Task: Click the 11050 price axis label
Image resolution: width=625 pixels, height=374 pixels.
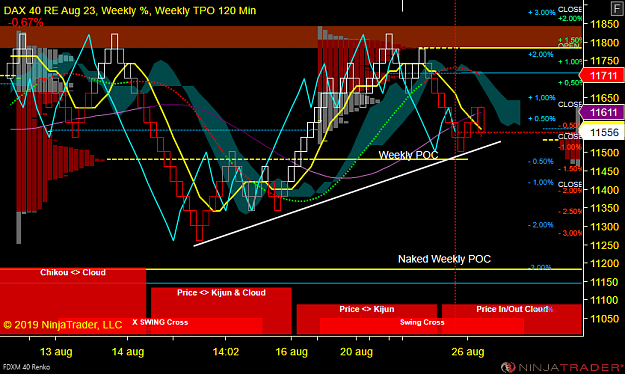Action: [x=604, y=319]
